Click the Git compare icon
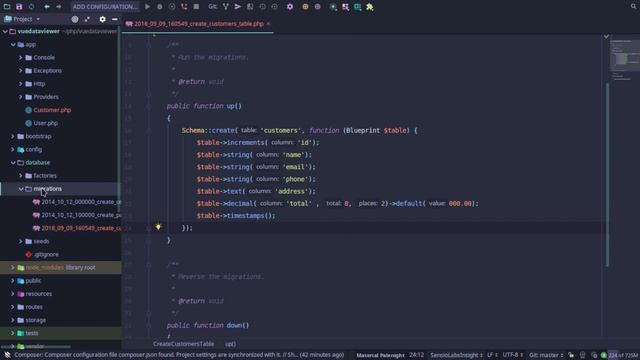This screenshot has width=640, height=360. coord(250,7)
